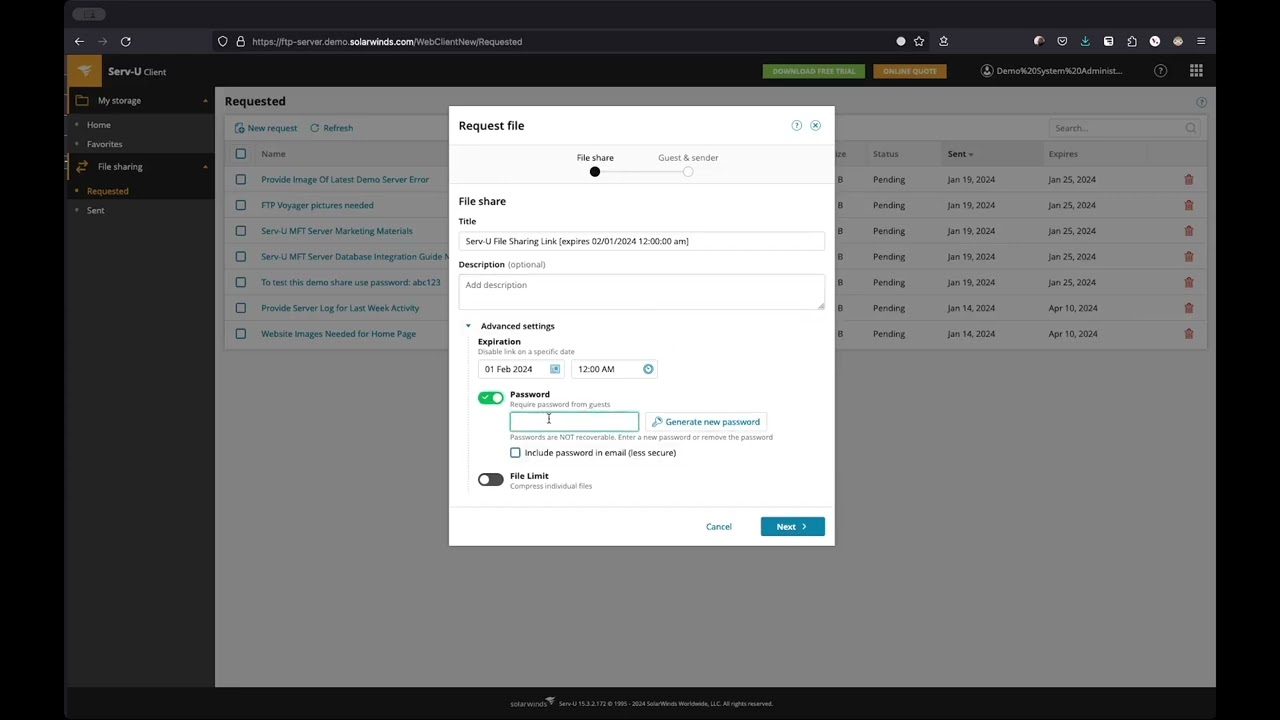Click the browser back arrow

point(79,41)
